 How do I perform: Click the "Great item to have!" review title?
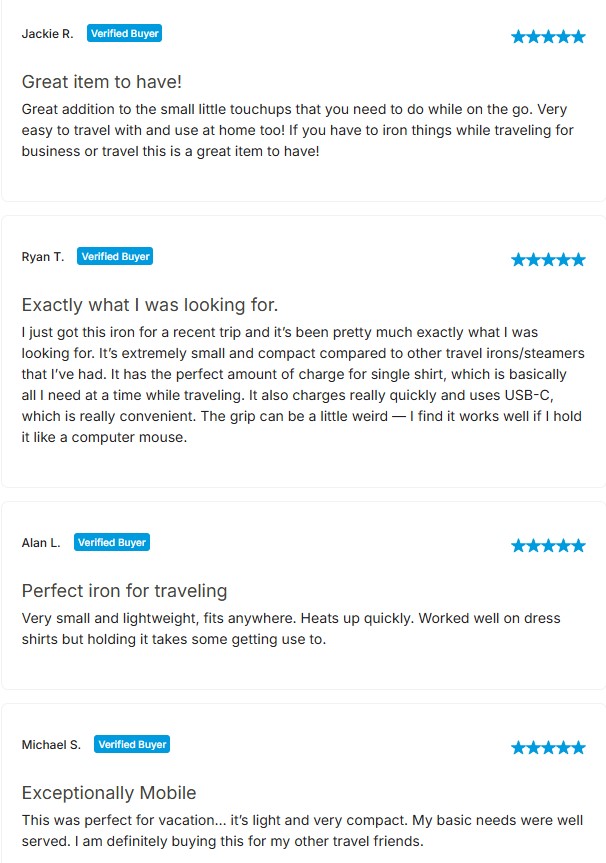pyautogui.click(x=101, y=82)
